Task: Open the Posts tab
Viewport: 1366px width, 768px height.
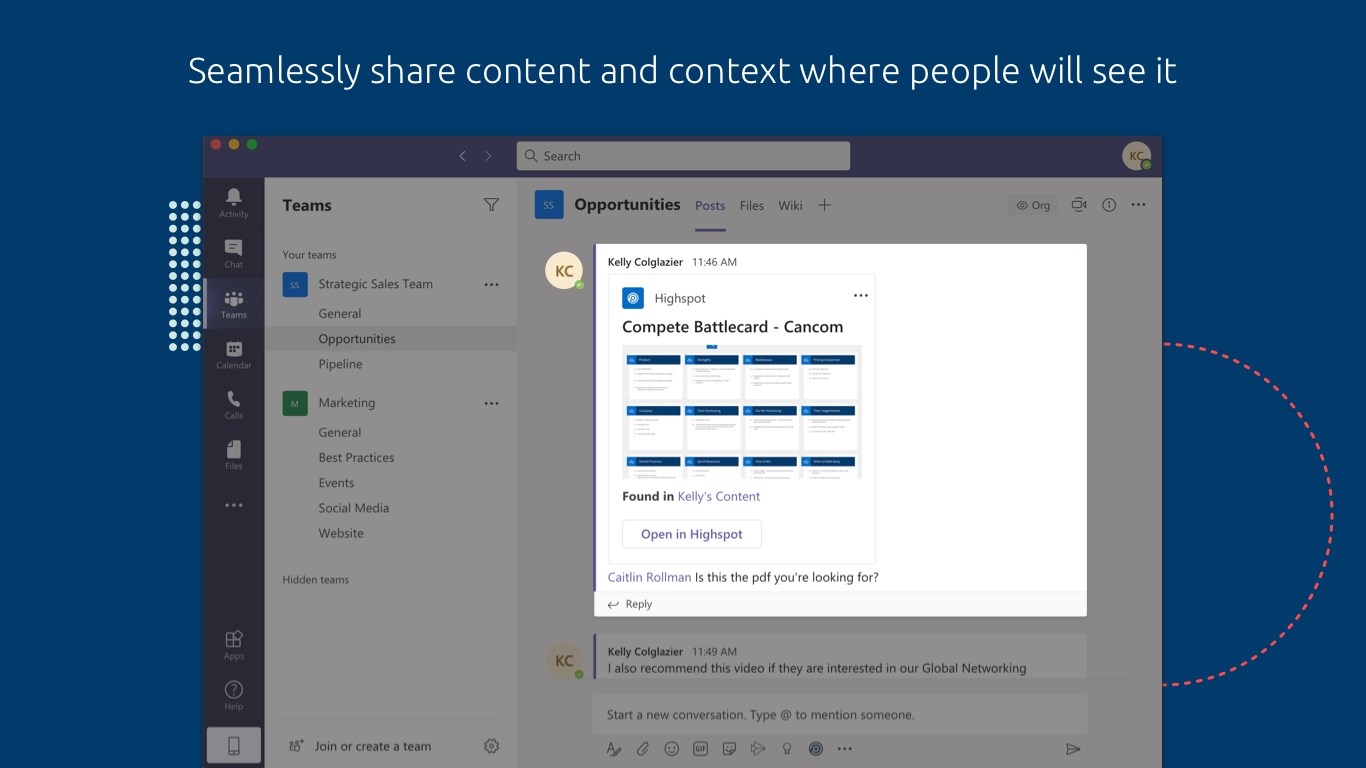Action: click(x=710, y=205)
